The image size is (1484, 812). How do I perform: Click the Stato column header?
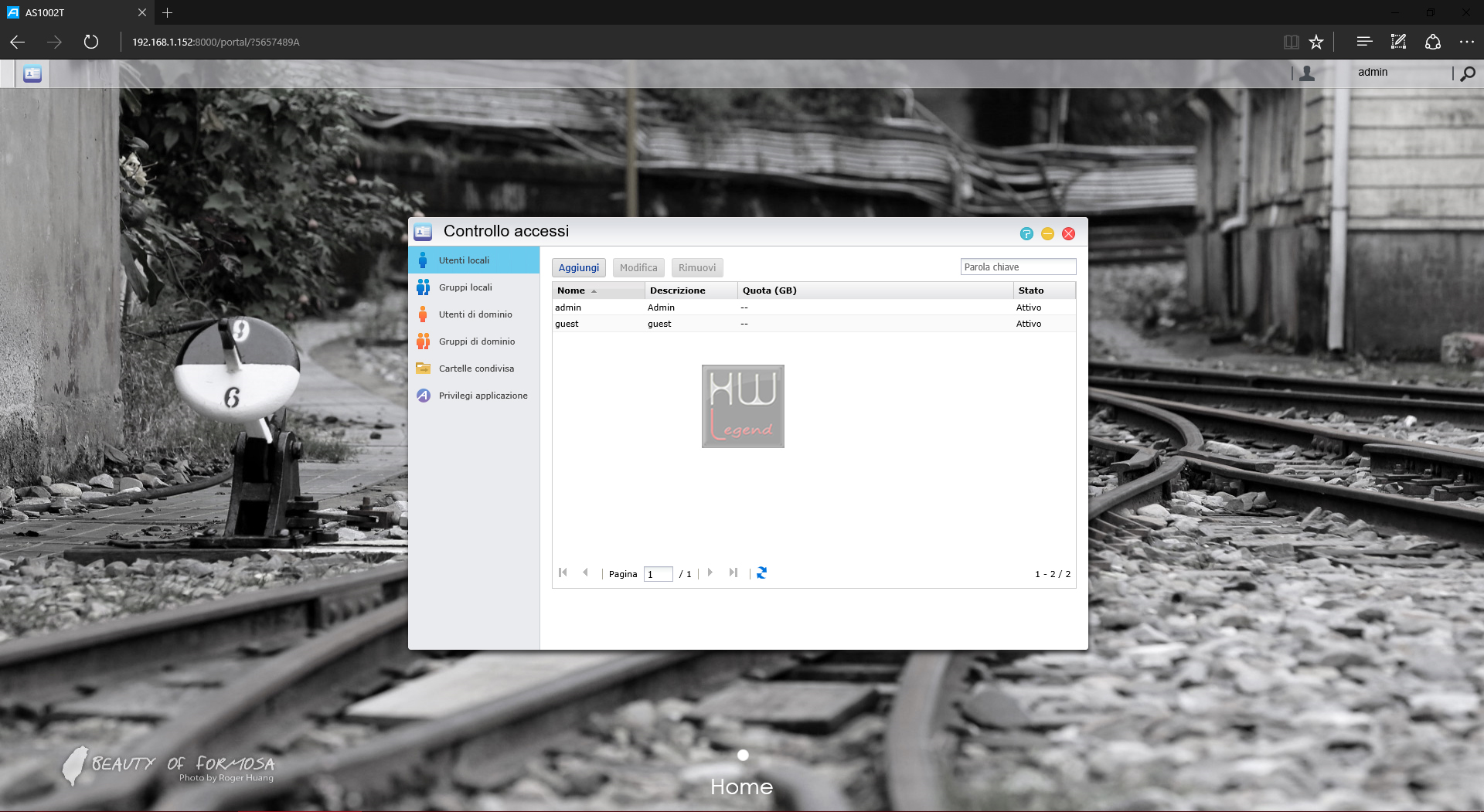(1044, 290)
